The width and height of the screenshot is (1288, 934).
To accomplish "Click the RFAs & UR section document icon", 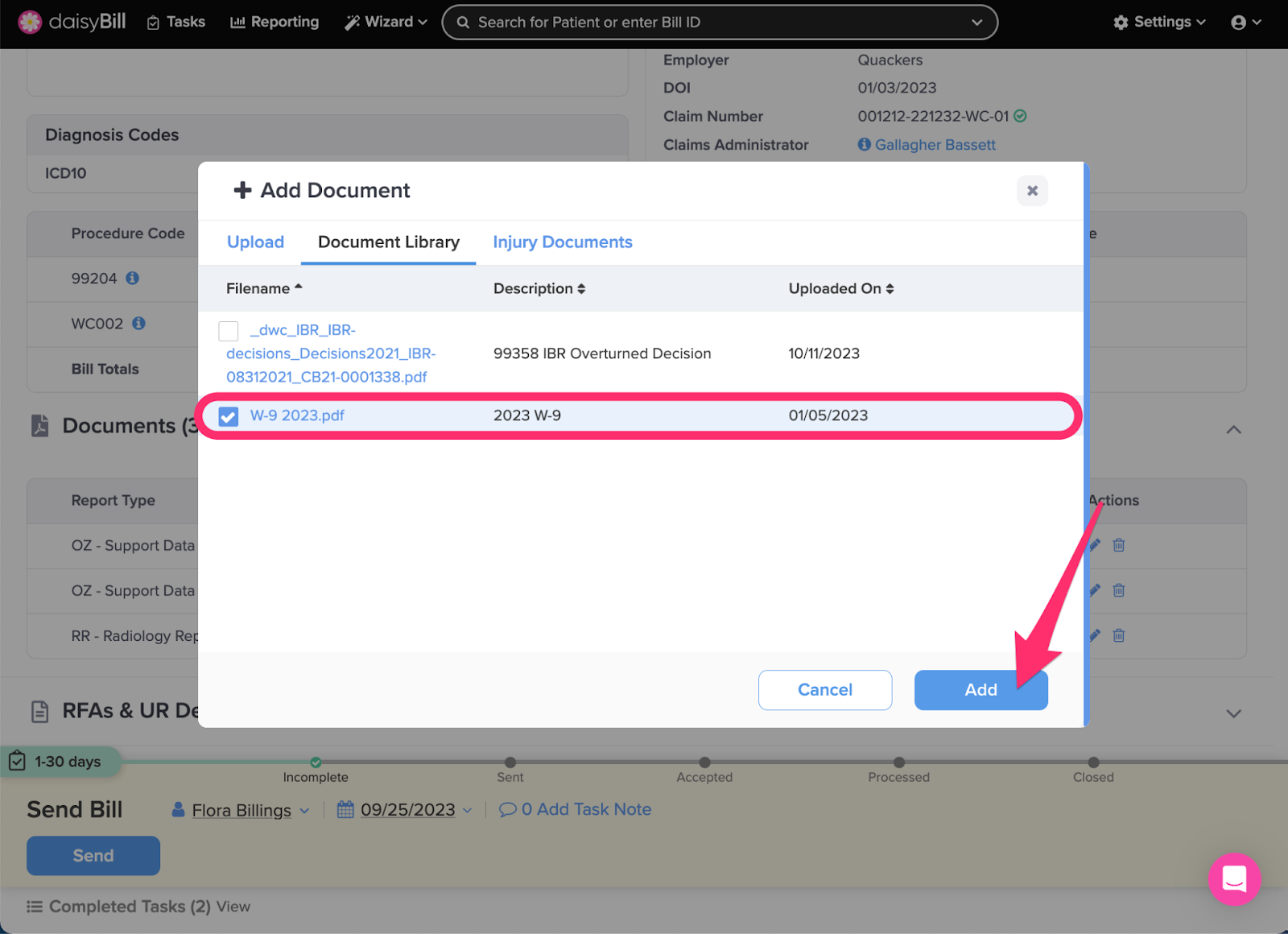I will tap(39, 711).
